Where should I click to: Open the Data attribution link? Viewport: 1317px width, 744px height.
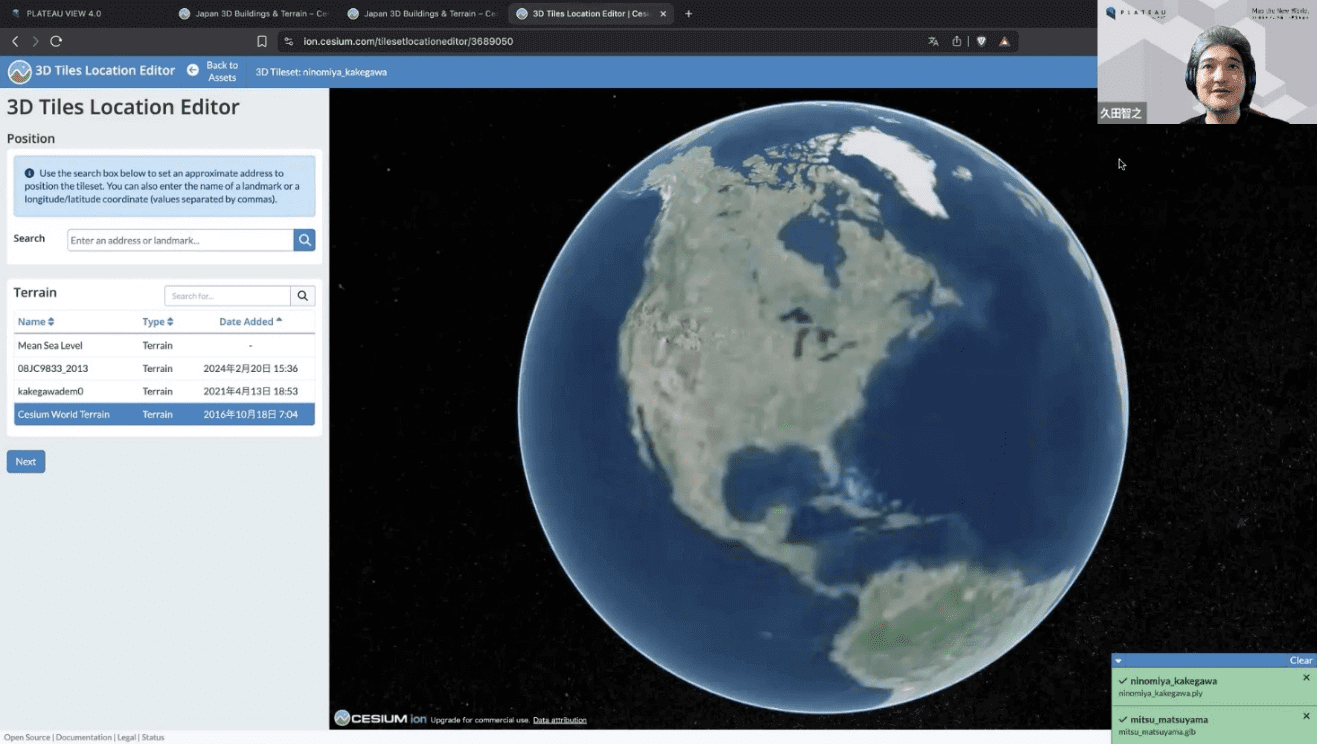(559, 720)
